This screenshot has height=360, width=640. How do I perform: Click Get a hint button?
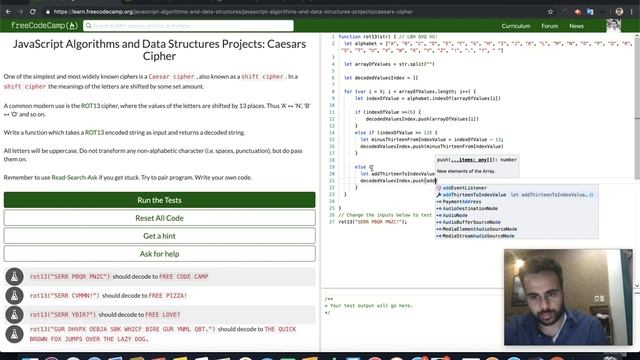pyautogui.click(x=160, y=236)
